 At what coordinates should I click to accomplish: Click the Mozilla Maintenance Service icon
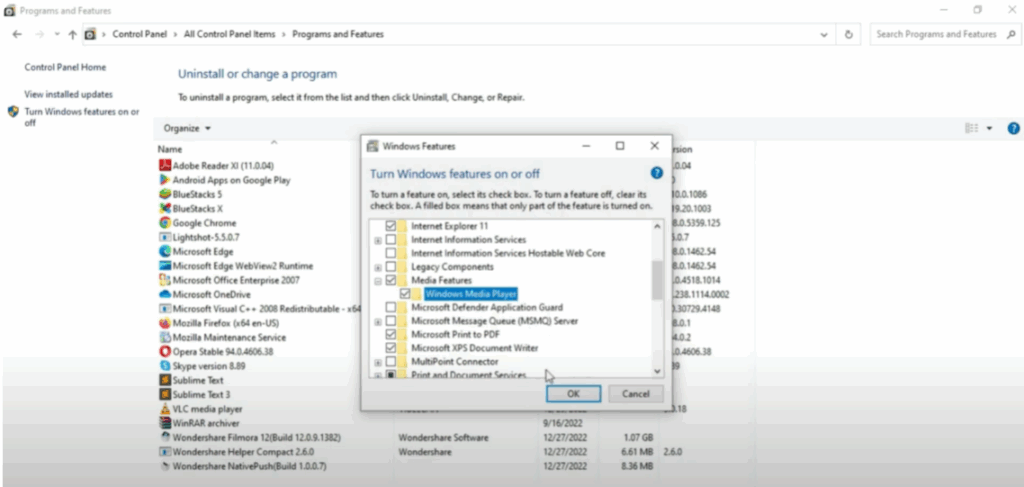point(165,338)
